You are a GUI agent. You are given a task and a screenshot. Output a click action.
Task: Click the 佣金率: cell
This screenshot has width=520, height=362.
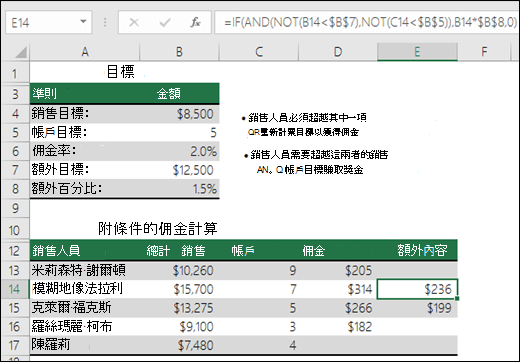[85, 151]
